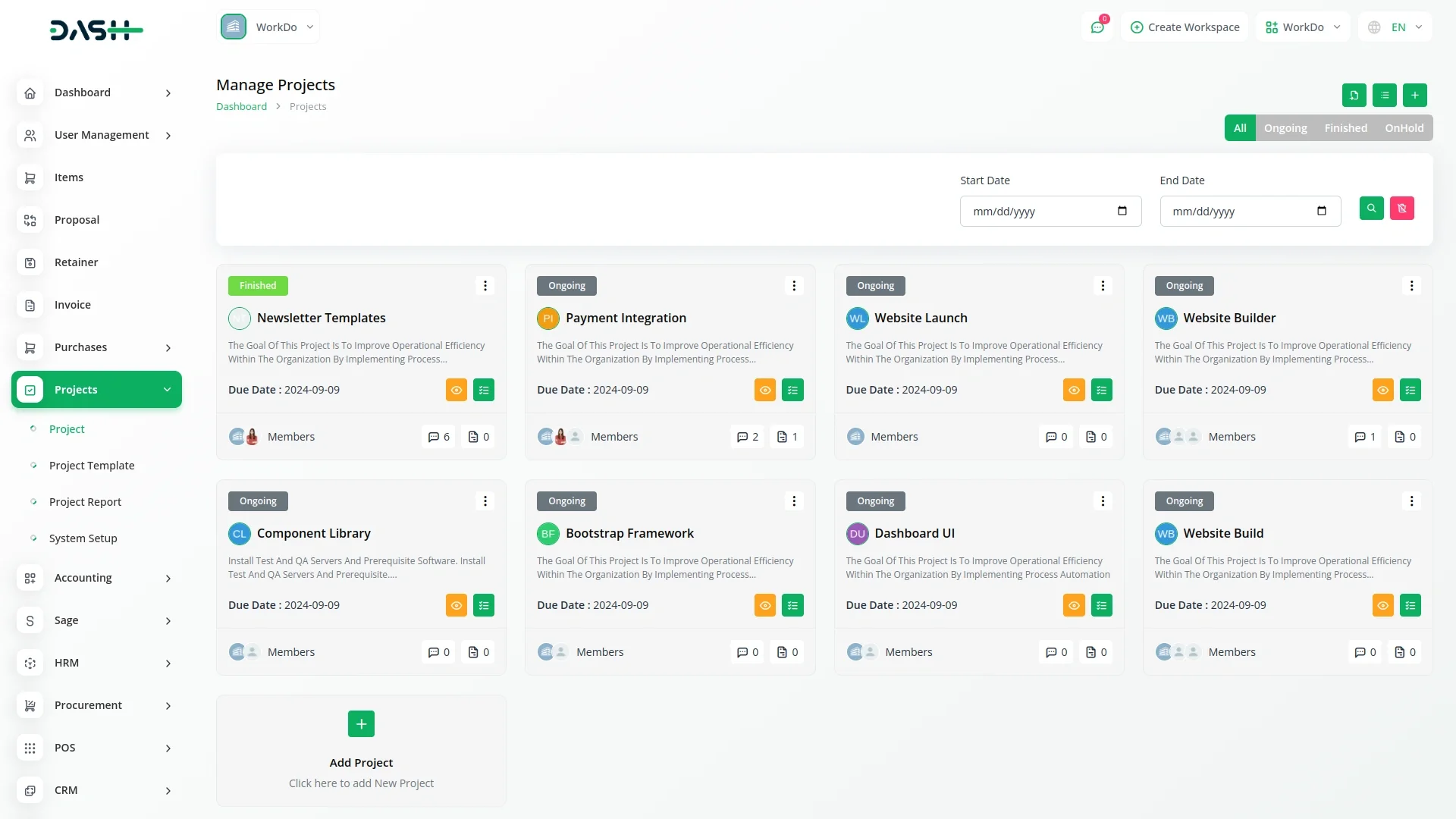Click the orange eye view icon on Website Launch

[x=1074, y=390]
